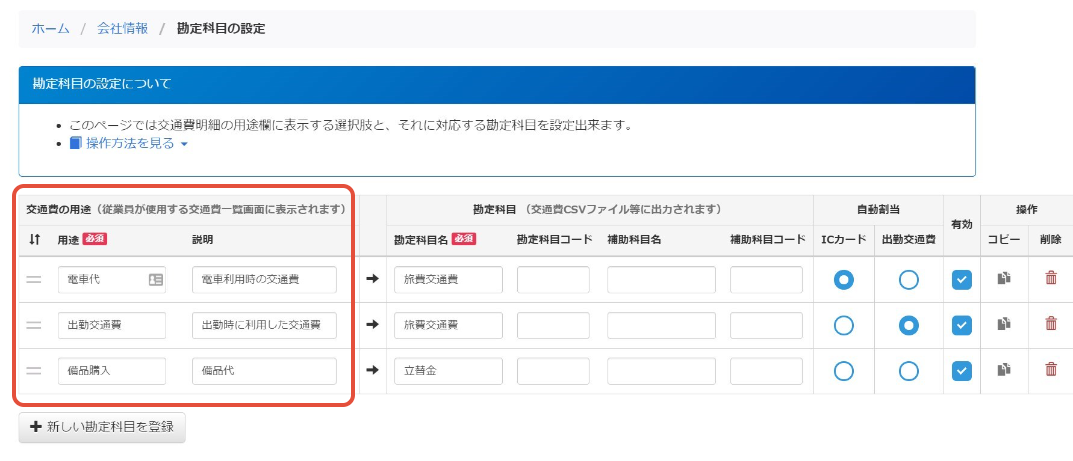Select ICカード radio for 備品購入 row
The image size is (1073, 461).
pos(844,371)
